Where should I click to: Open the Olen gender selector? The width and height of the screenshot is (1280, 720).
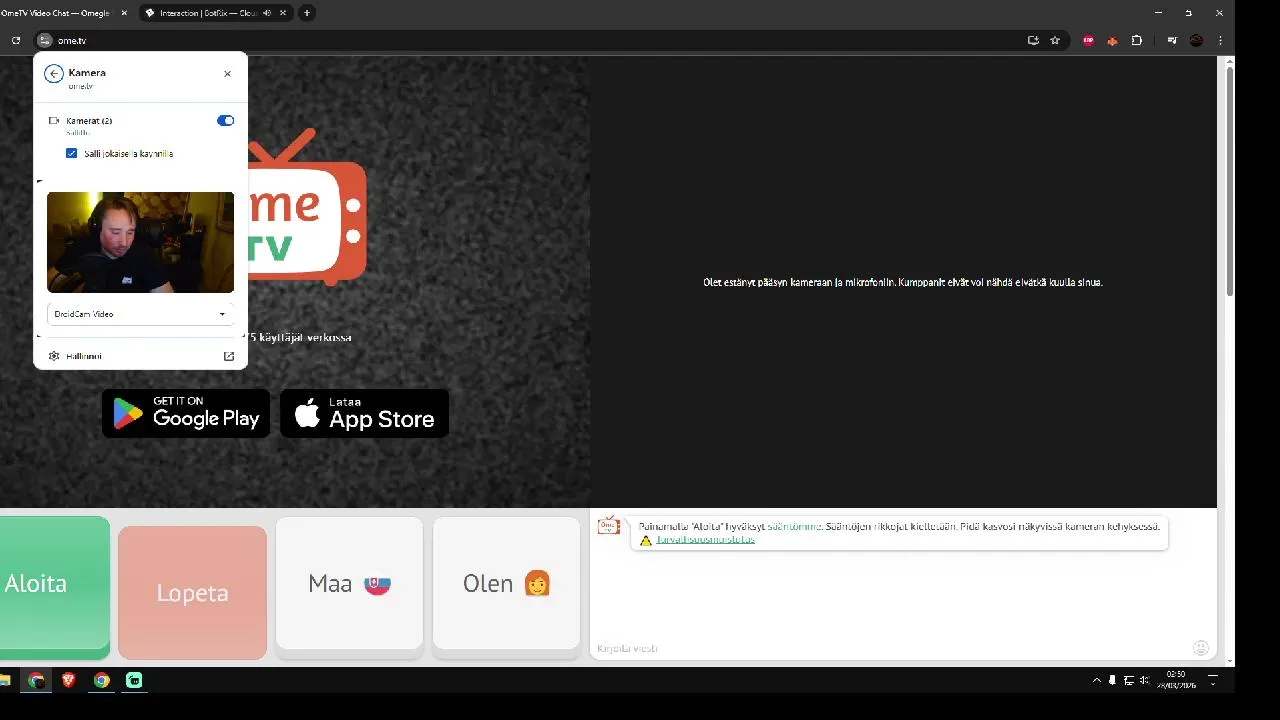point(506,584)
